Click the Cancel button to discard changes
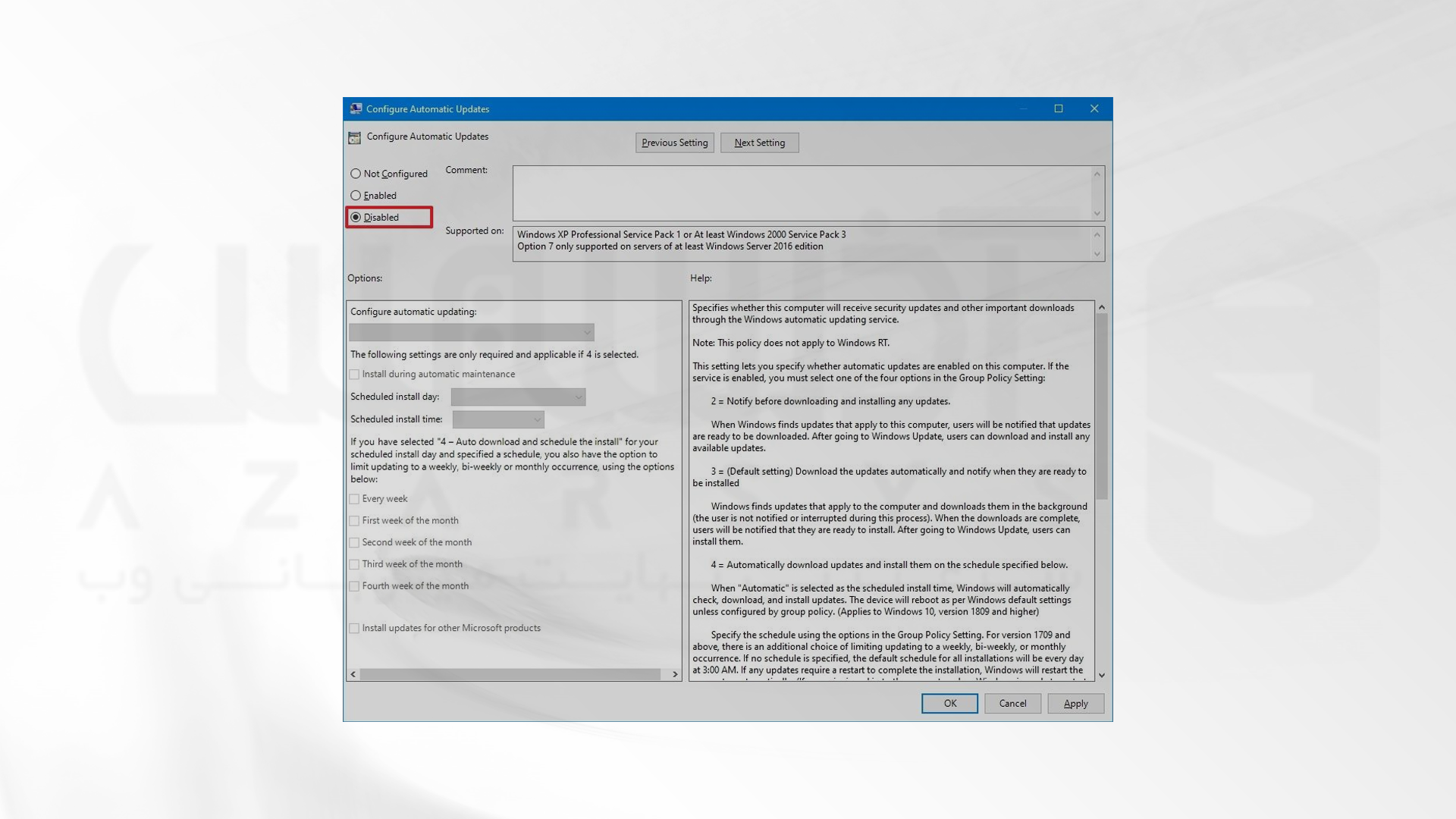 (1013, 702)
